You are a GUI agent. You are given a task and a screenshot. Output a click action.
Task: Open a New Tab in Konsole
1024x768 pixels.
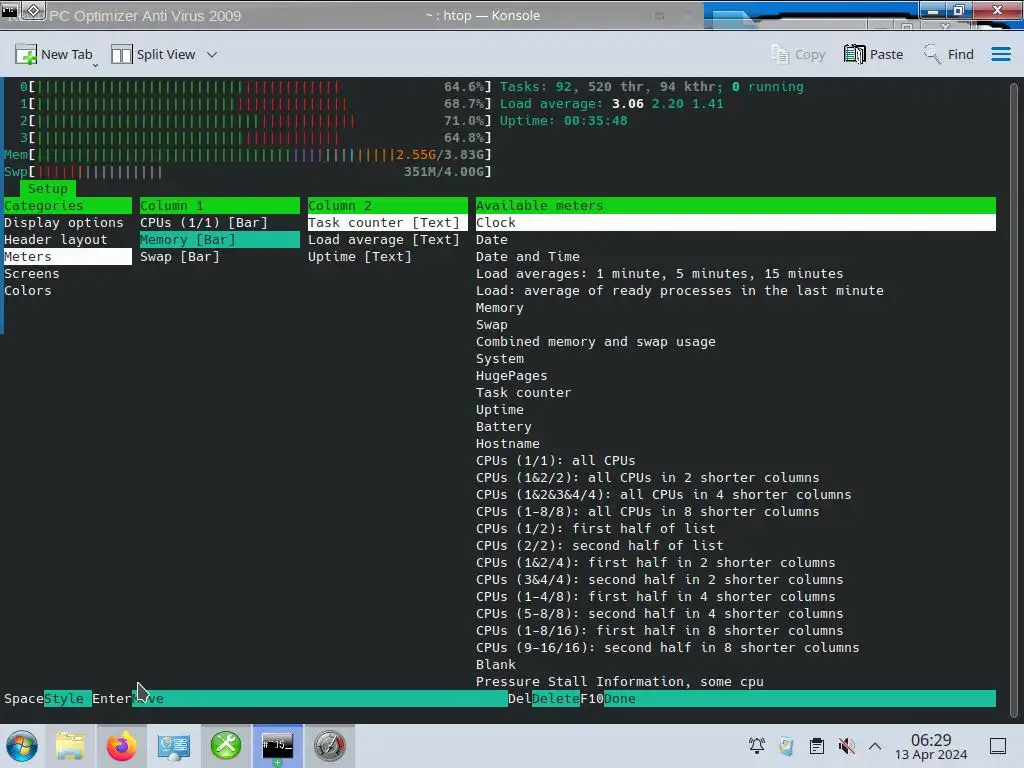click(x=55, y=55)
